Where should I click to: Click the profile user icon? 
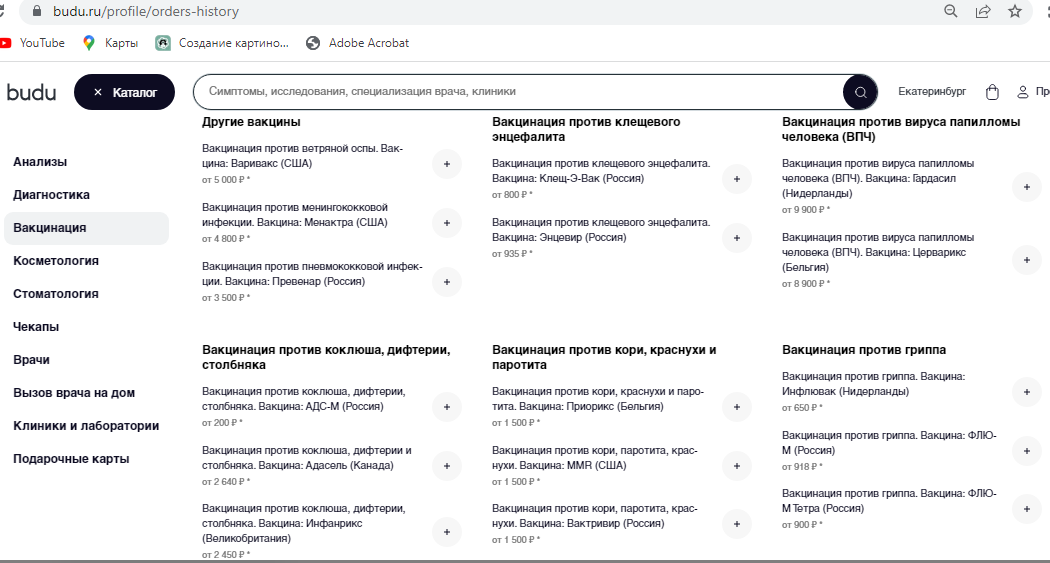tap(1022, 92)
